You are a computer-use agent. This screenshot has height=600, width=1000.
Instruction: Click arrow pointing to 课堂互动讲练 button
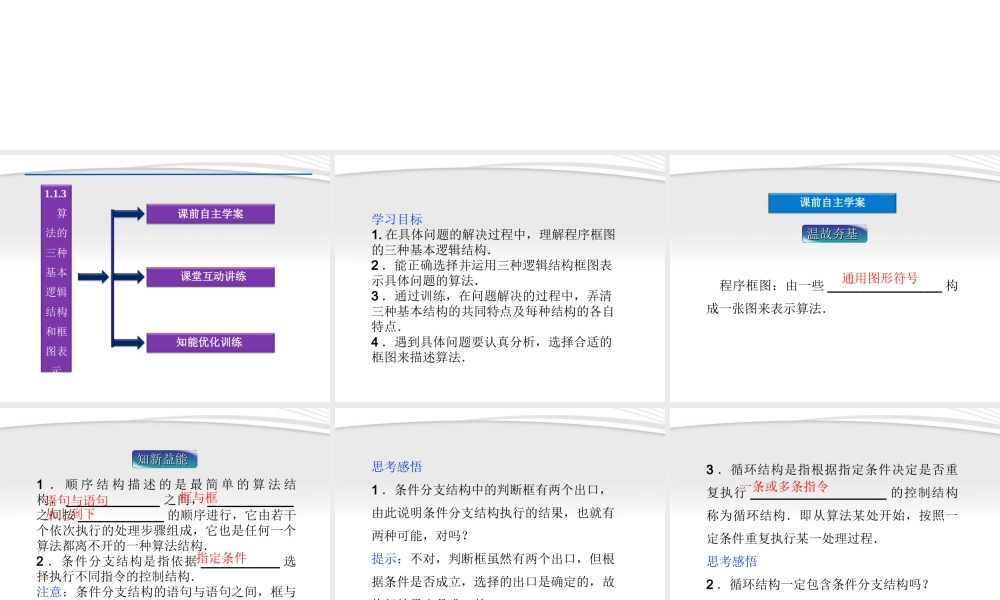click(x=129, y=277)
